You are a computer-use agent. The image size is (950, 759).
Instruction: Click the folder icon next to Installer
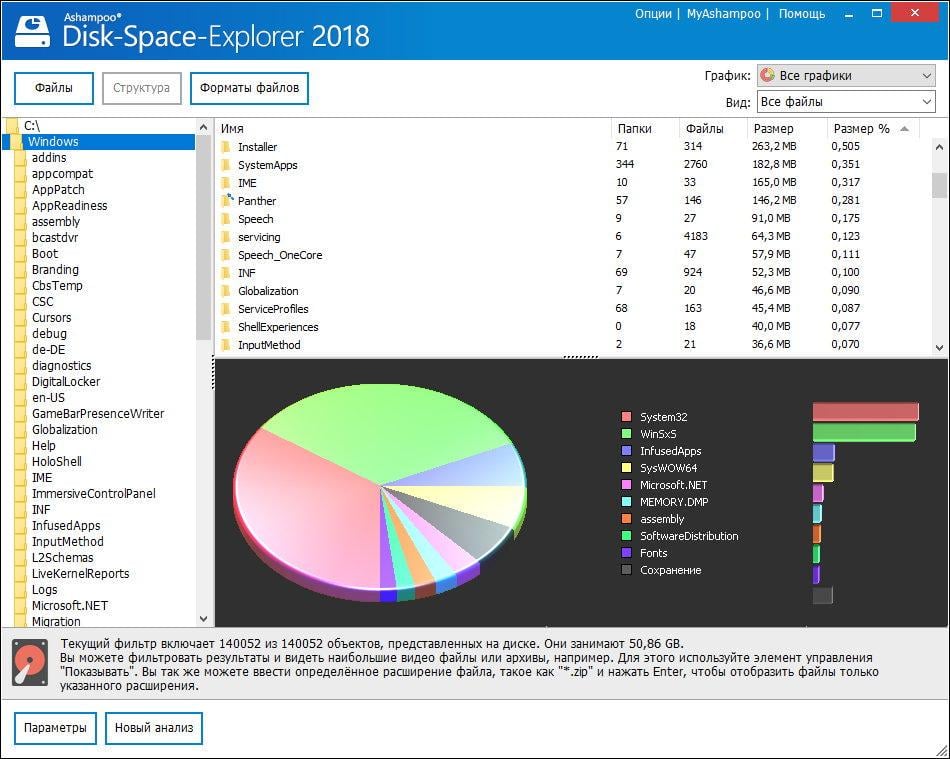pyautogui.click(x=226, y=146)
